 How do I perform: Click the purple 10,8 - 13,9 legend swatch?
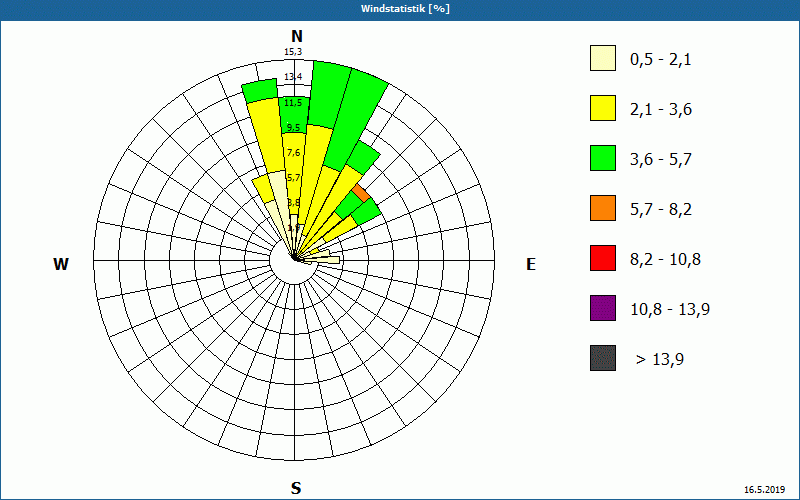(603, 308)
